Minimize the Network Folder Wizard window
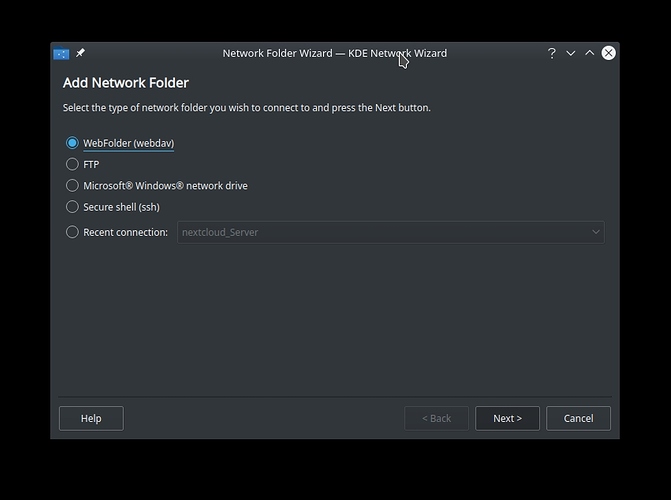 [x=570, y=53]
